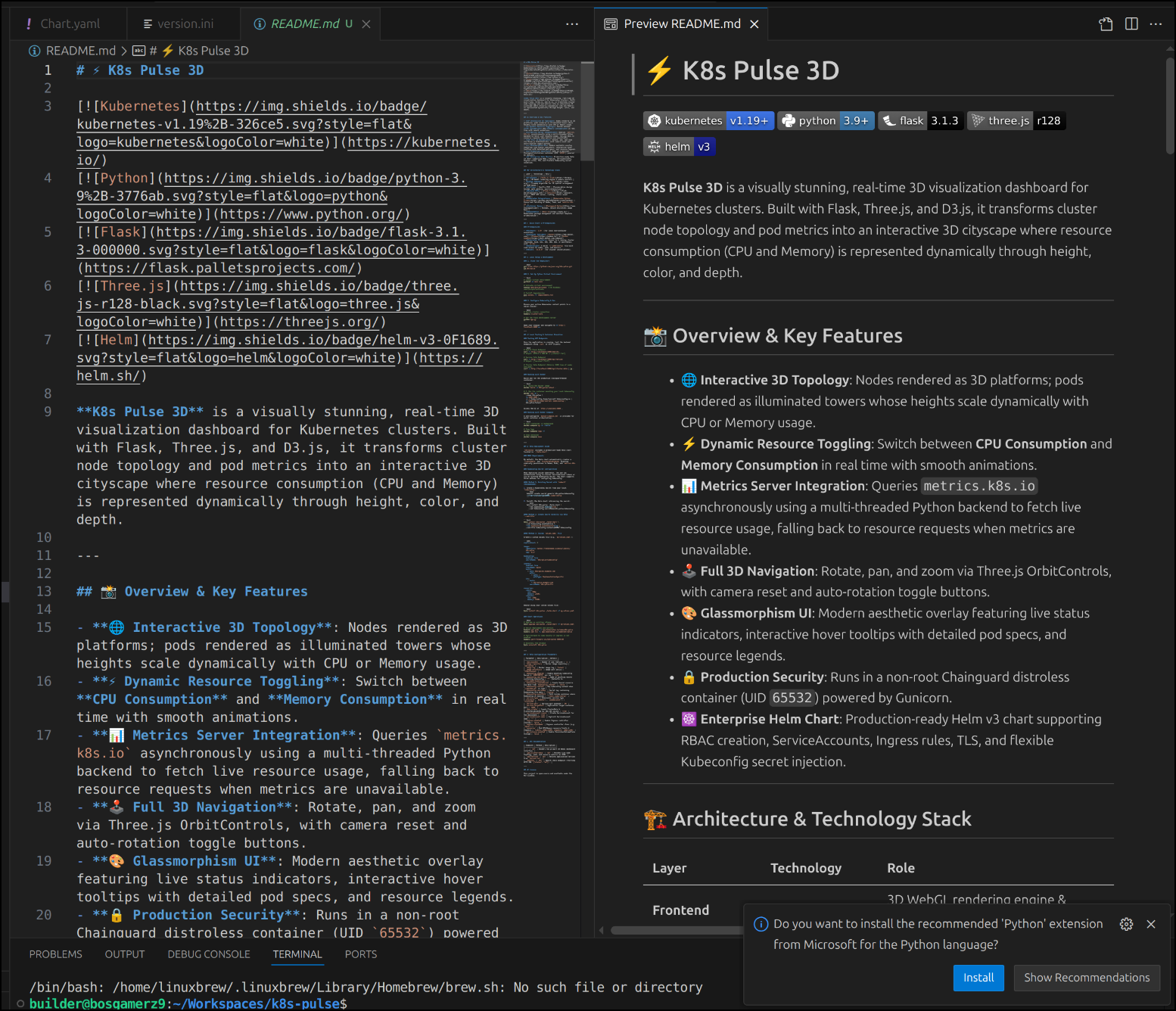Click the README.md tab info icon

tap(260, 24)
